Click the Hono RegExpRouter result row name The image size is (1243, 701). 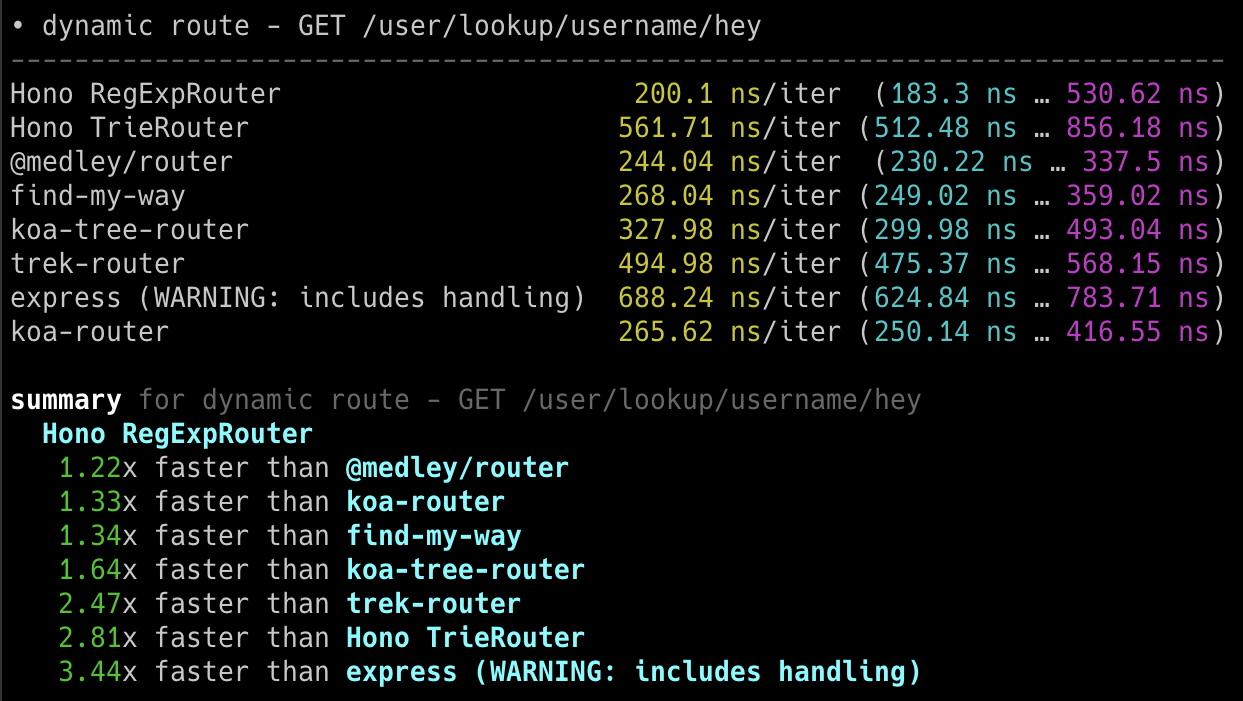click(x=145, y=94)
